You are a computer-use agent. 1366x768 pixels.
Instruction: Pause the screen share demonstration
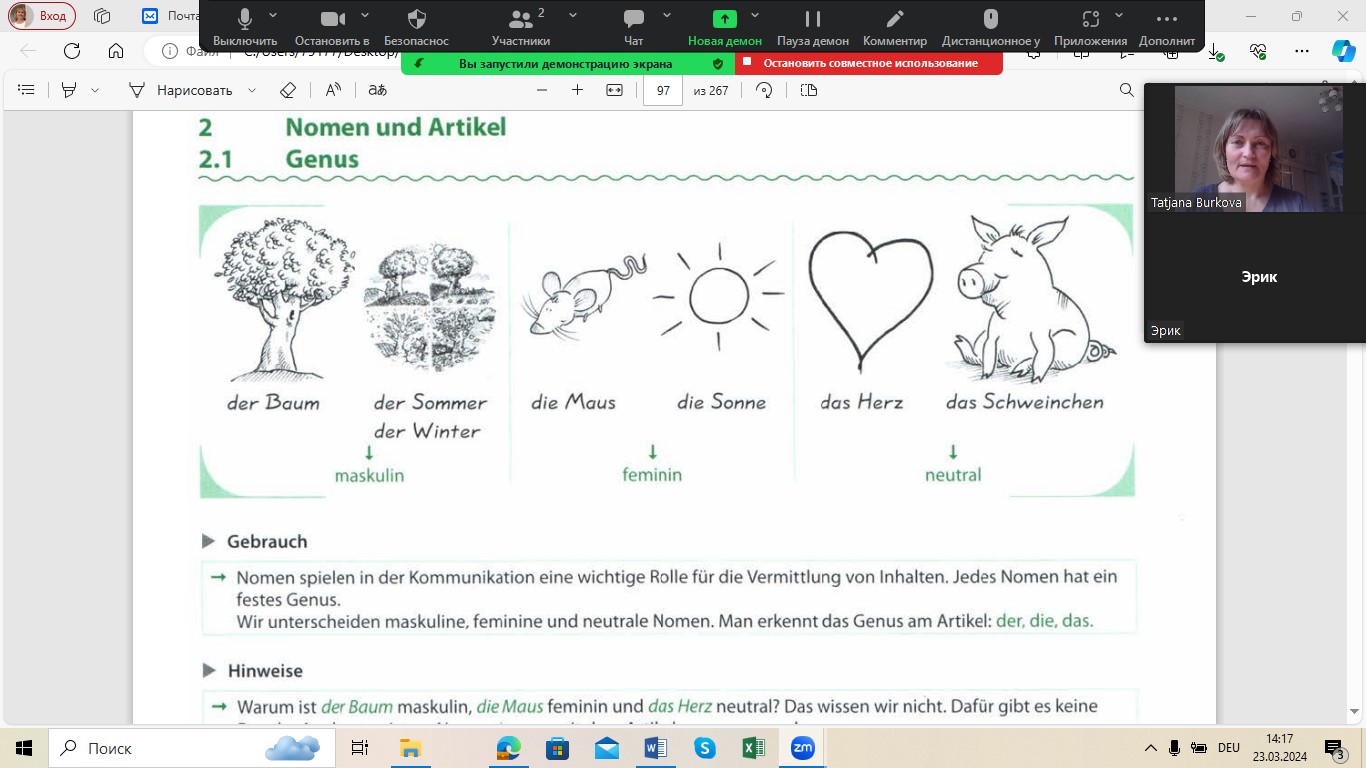click(x=812, y=20)
